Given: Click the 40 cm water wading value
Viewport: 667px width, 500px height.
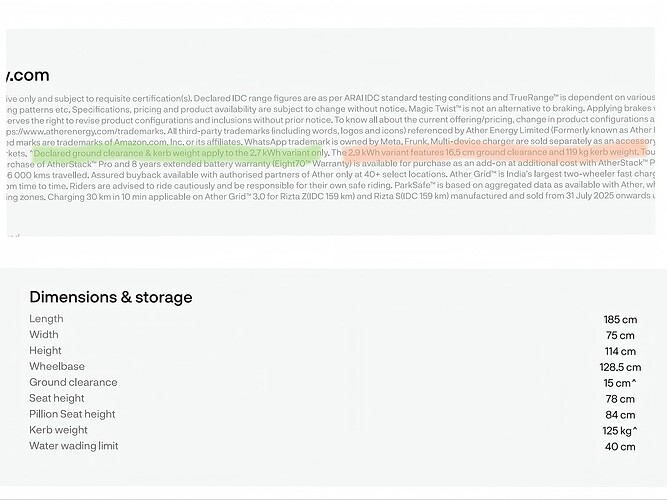Looking at the screenshot, I should pos(620,447).
